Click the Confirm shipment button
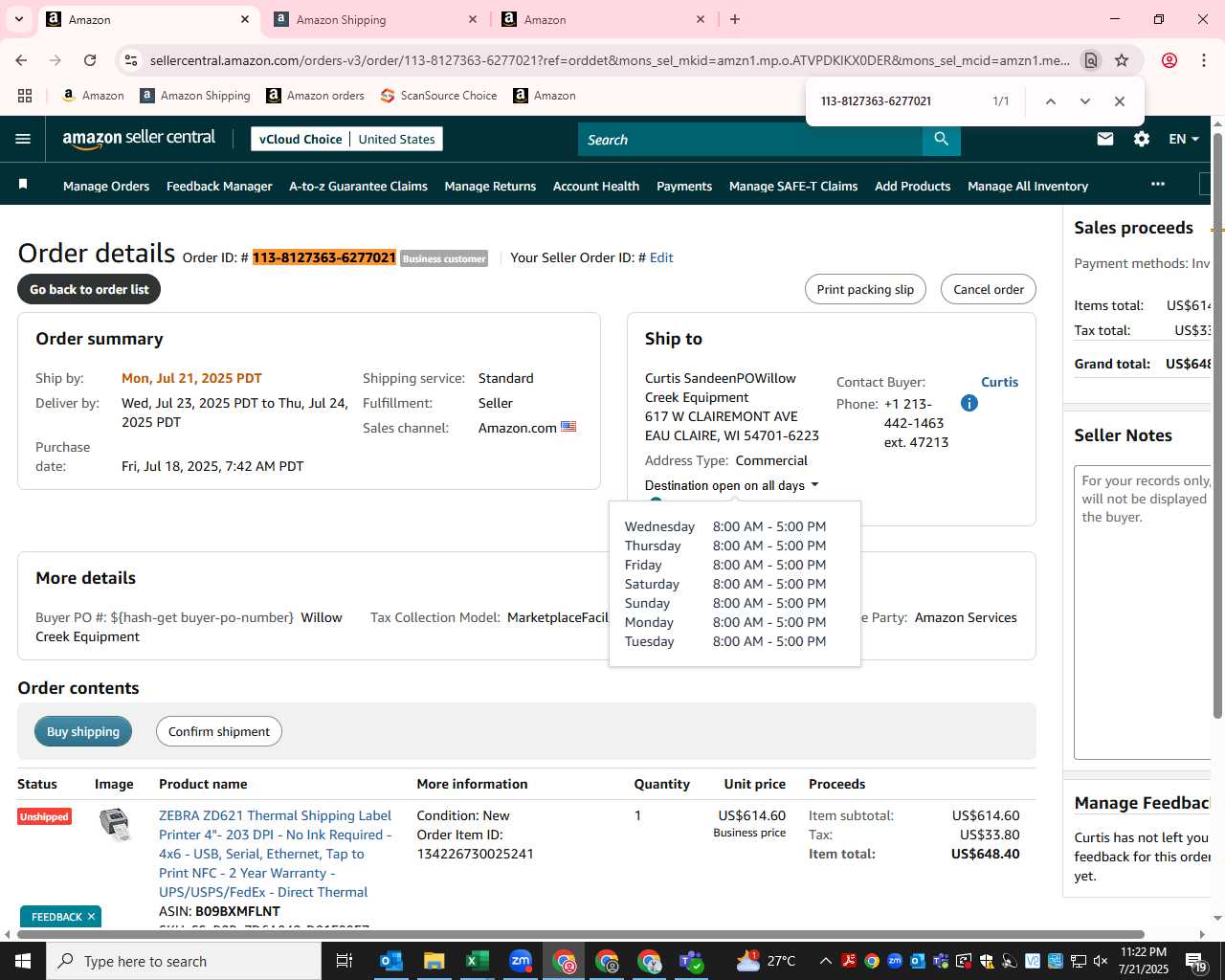The width and height of the screenshot is (1225, 980). point(219,731)
